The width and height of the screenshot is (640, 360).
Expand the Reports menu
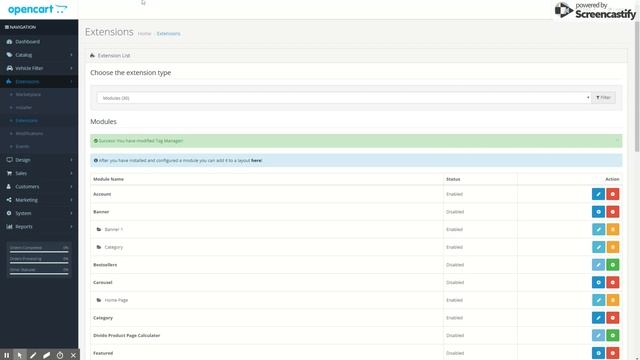39,227
